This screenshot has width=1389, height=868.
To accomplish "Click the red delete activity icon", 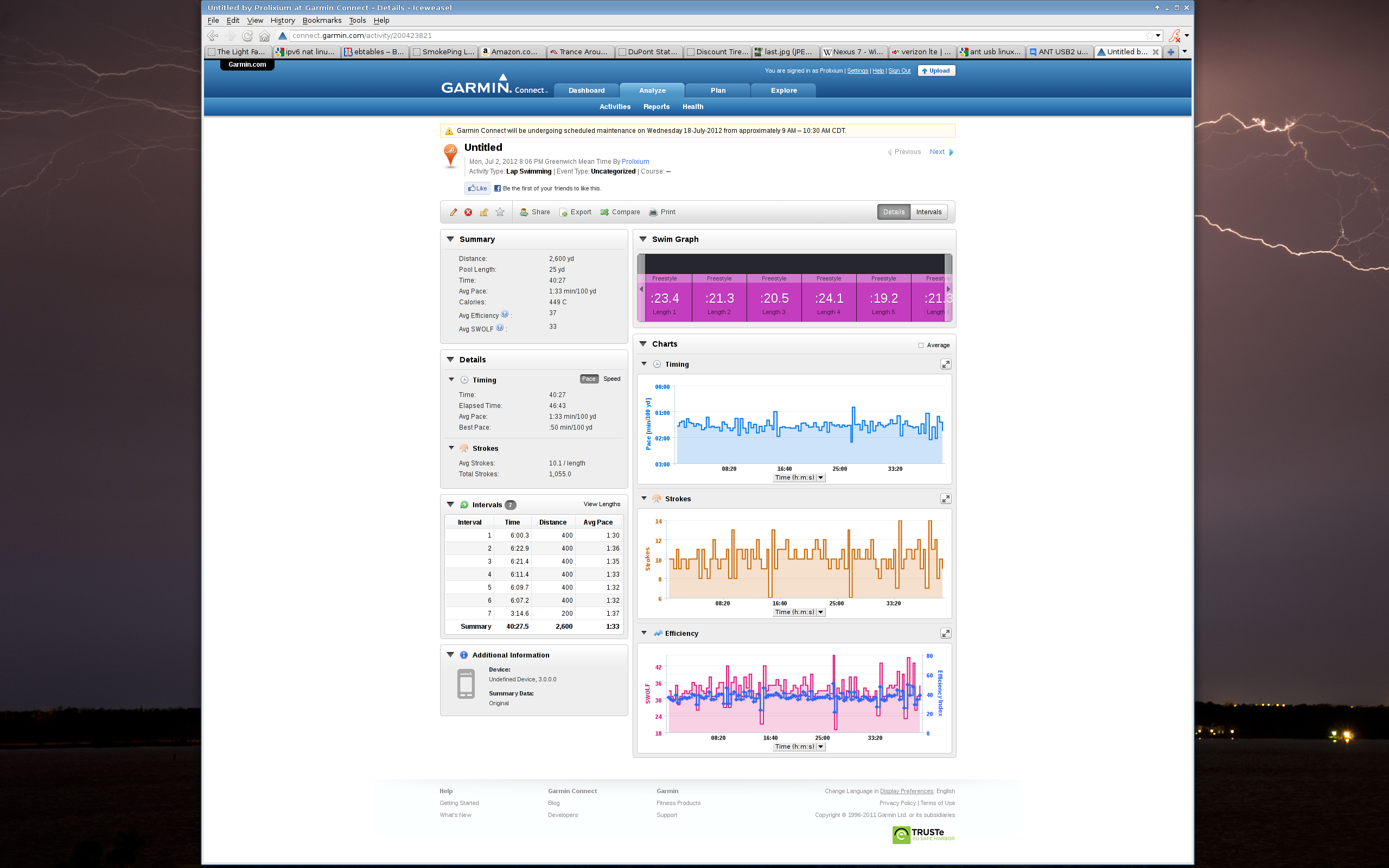I will click(x=468, y=212).
